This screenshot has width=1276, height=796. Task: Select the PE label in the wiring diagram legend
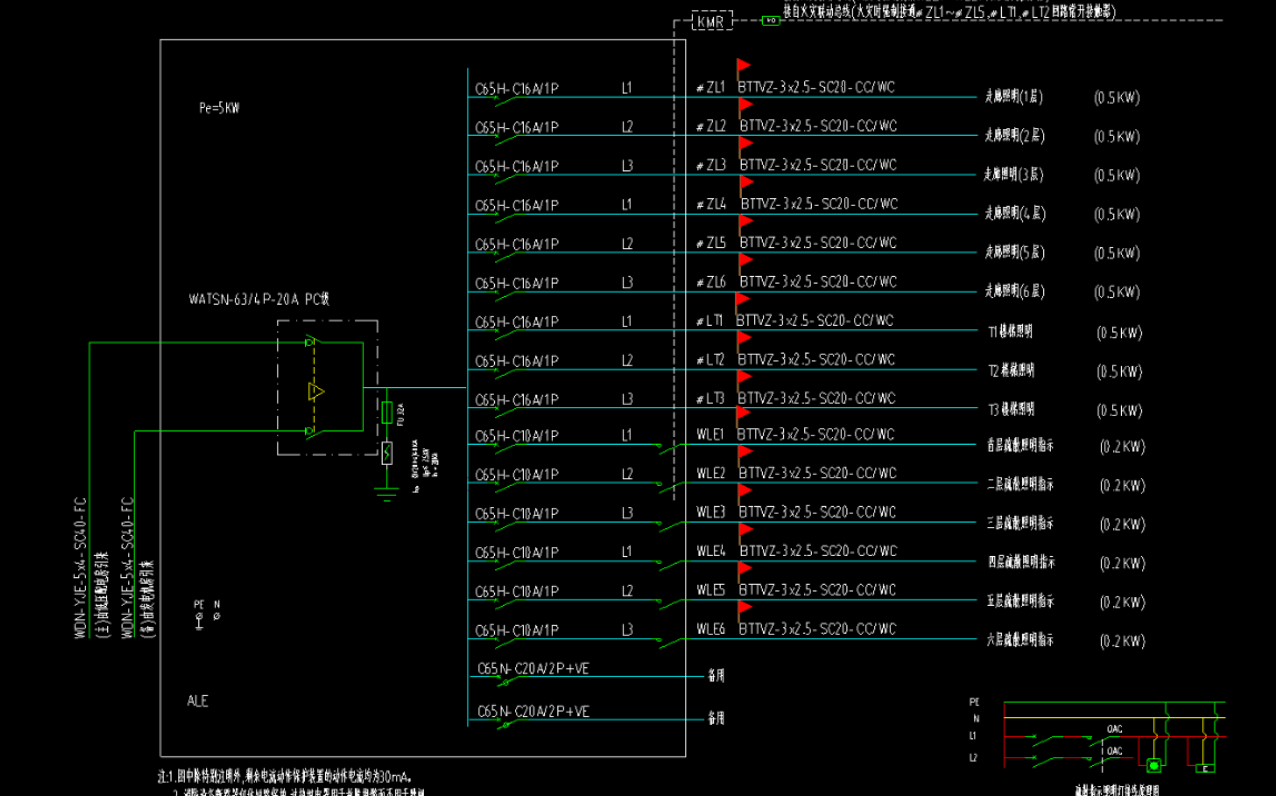point(974,702)
